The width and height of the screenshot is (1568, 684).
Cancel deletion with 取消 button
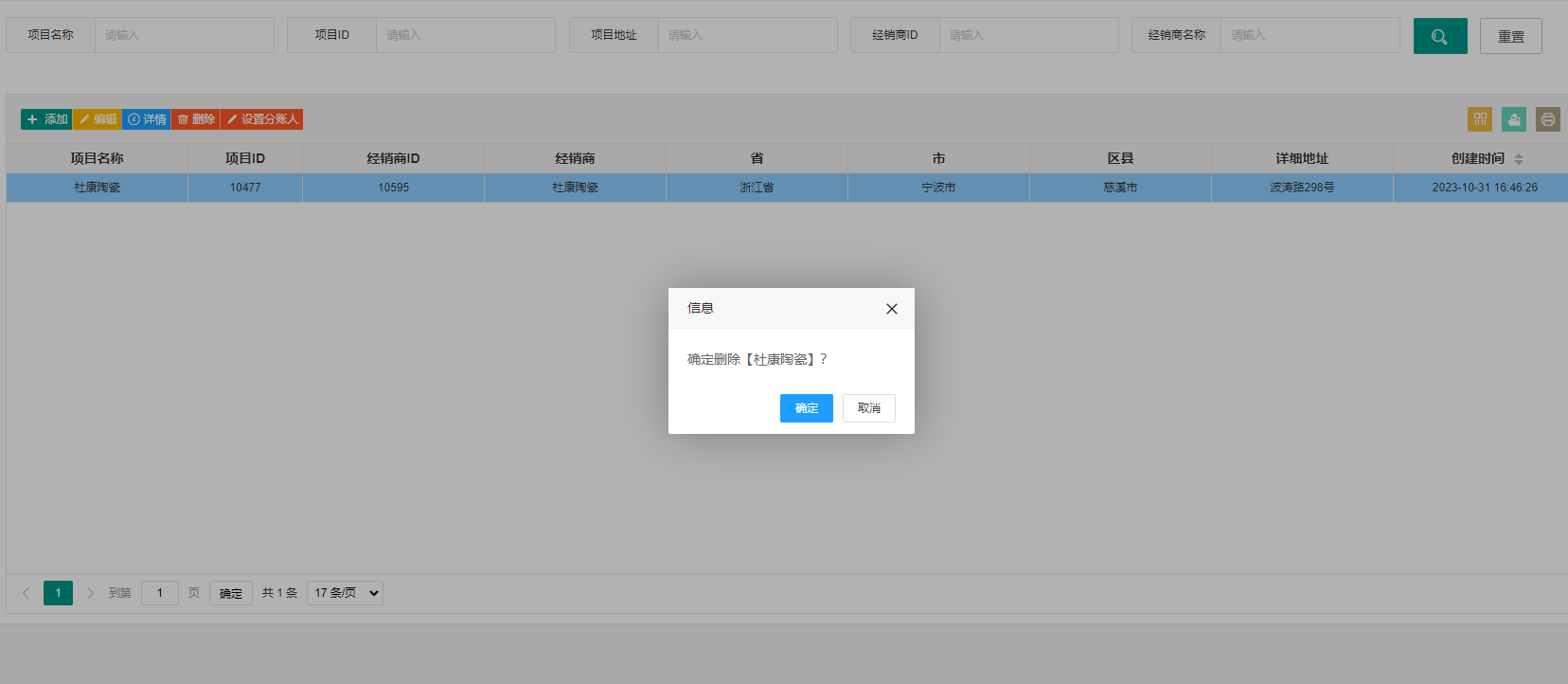tap(869, 408)
